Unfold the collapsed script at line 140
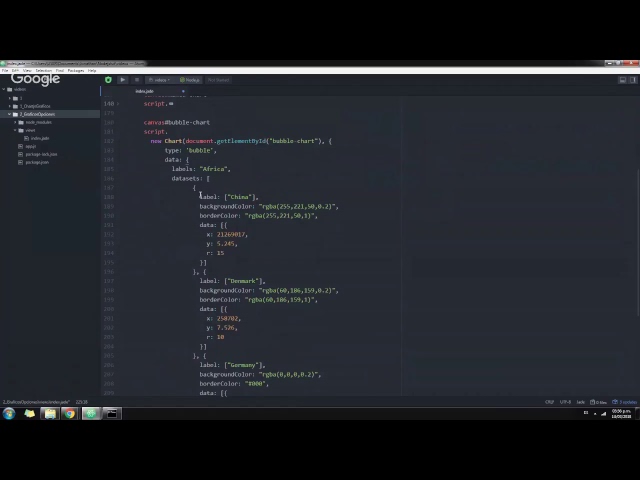The width and height of the screenshot is (640, 480). [x=118, y=104]
